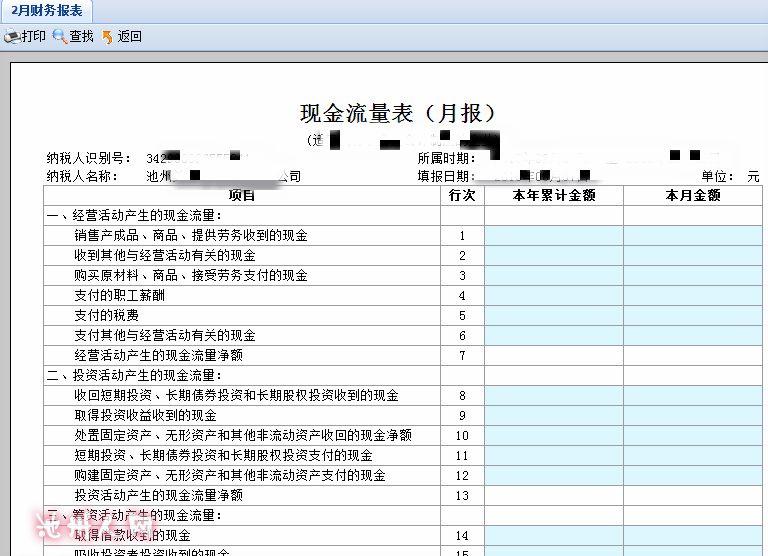Click the 行次 column header
Image resolution: width=768 pixels, height=556 pixels.
(x=462, y=195)
